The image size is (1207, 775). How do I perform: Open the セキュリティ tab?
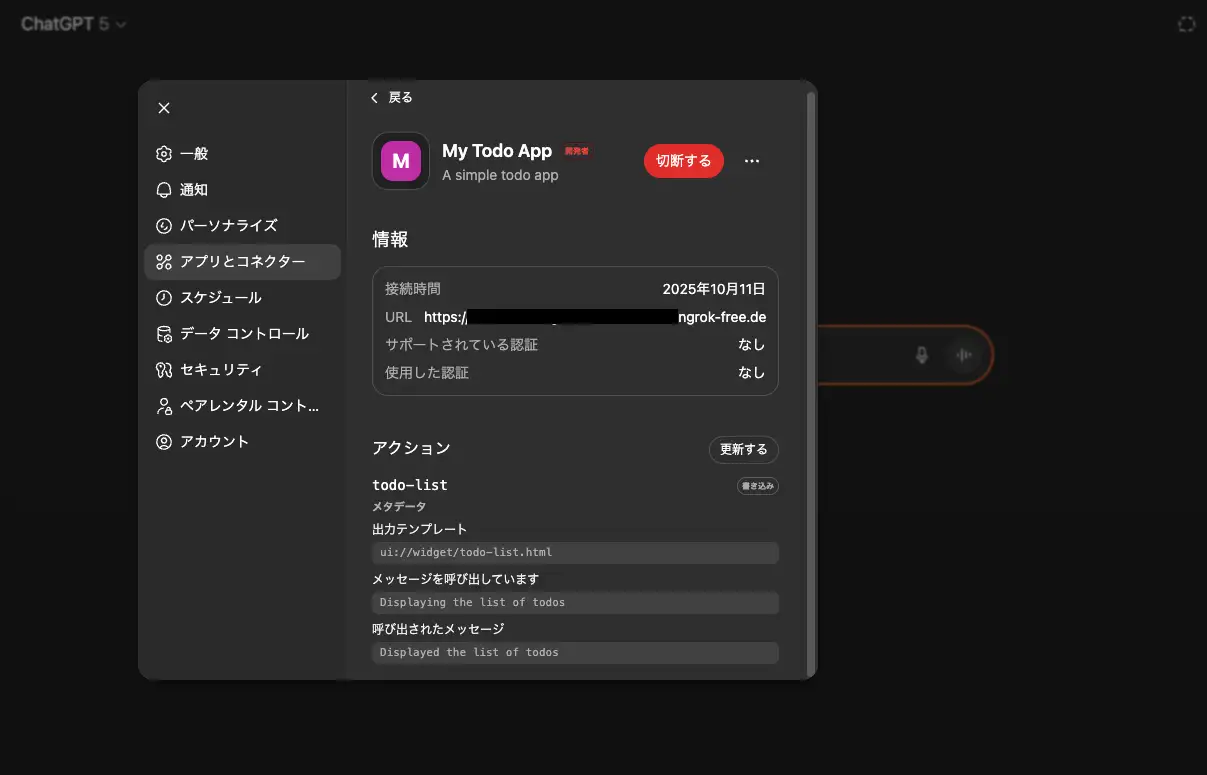(x=242, y=370)
